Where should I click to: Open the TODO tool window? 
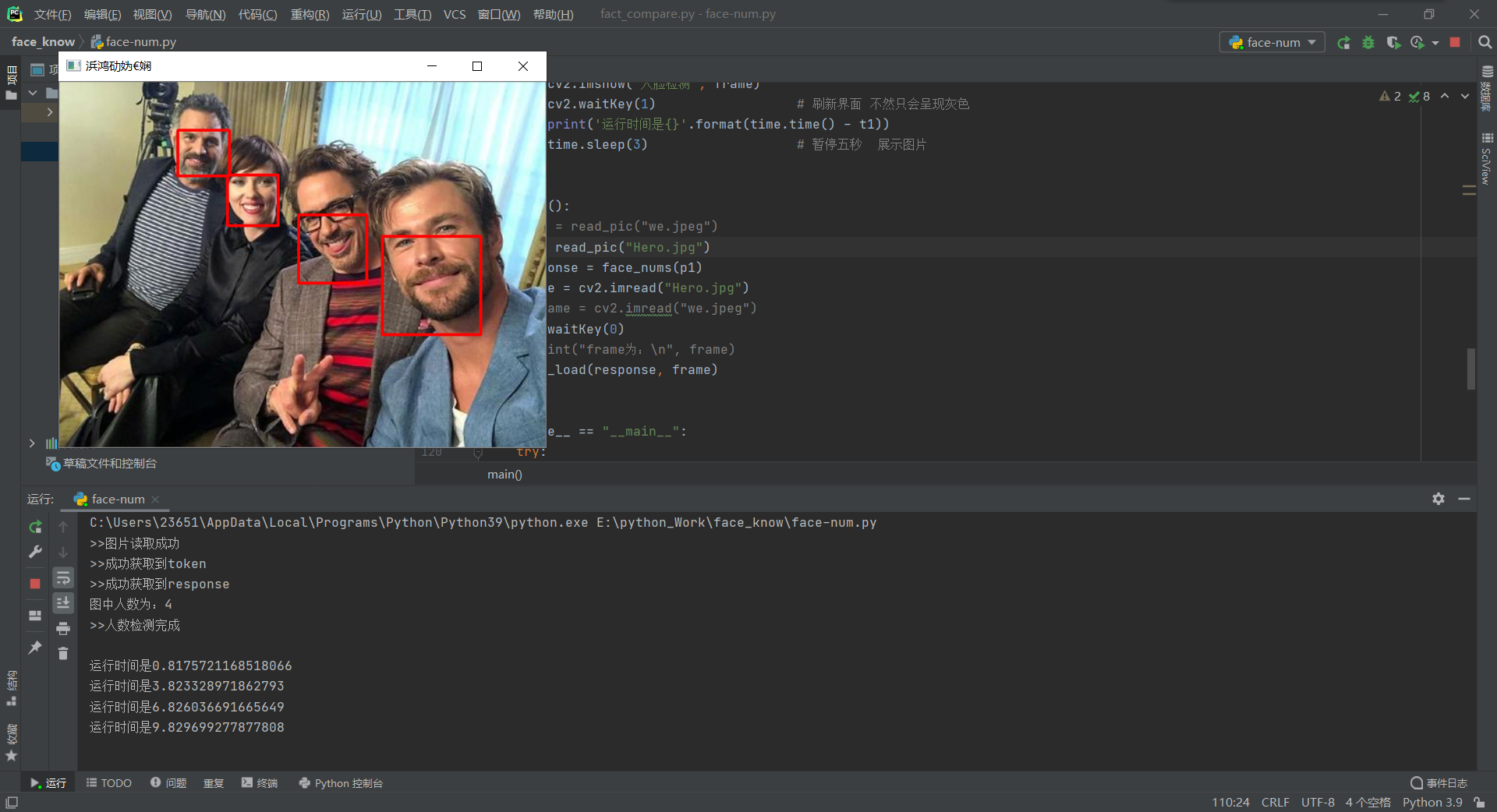tap(109, 782)
